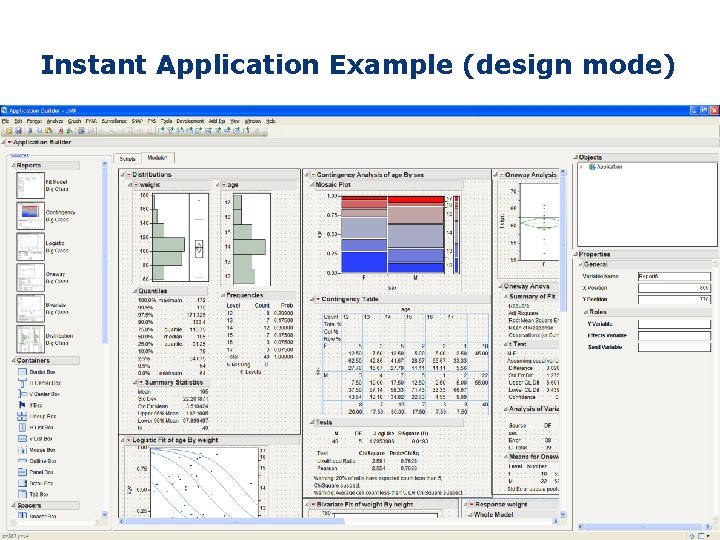Open the weight red triangle menu
This screenshot has width=720, height=540.
[136, 185]
